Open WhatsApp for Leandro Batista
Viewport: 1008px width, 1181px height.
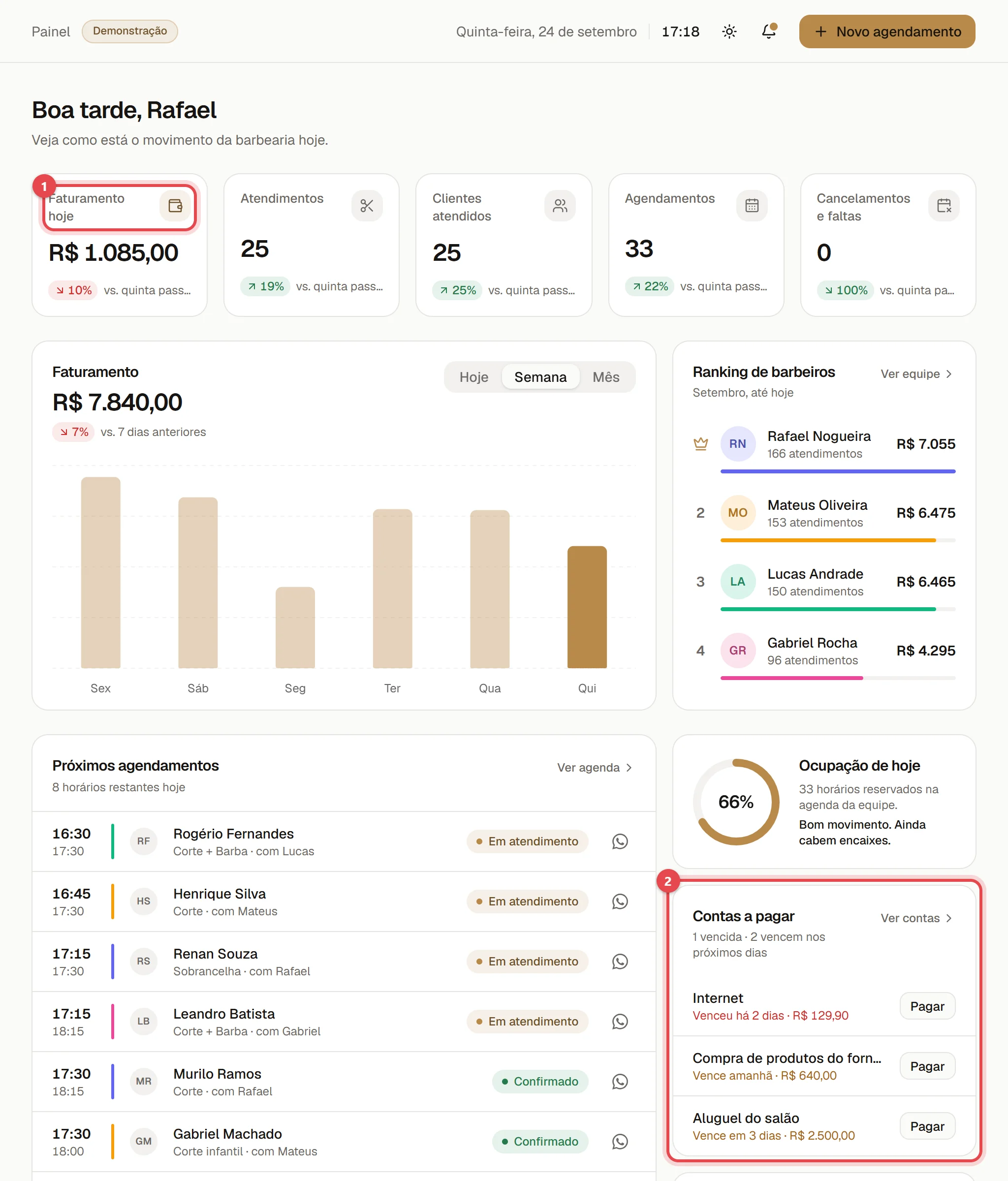[620, 1022]
